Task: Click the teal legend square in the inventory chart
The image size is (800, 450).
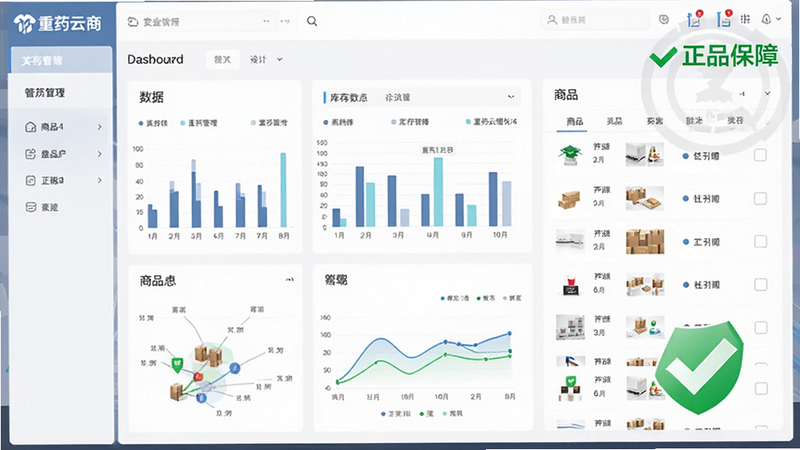Action: [x=468, y=122]
